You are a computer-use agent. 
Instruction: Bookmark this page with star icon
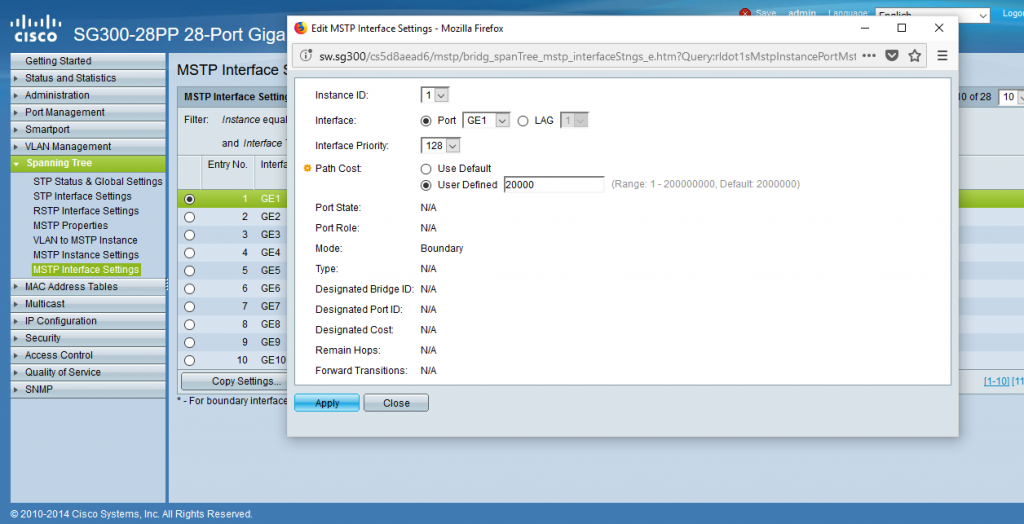915,56
